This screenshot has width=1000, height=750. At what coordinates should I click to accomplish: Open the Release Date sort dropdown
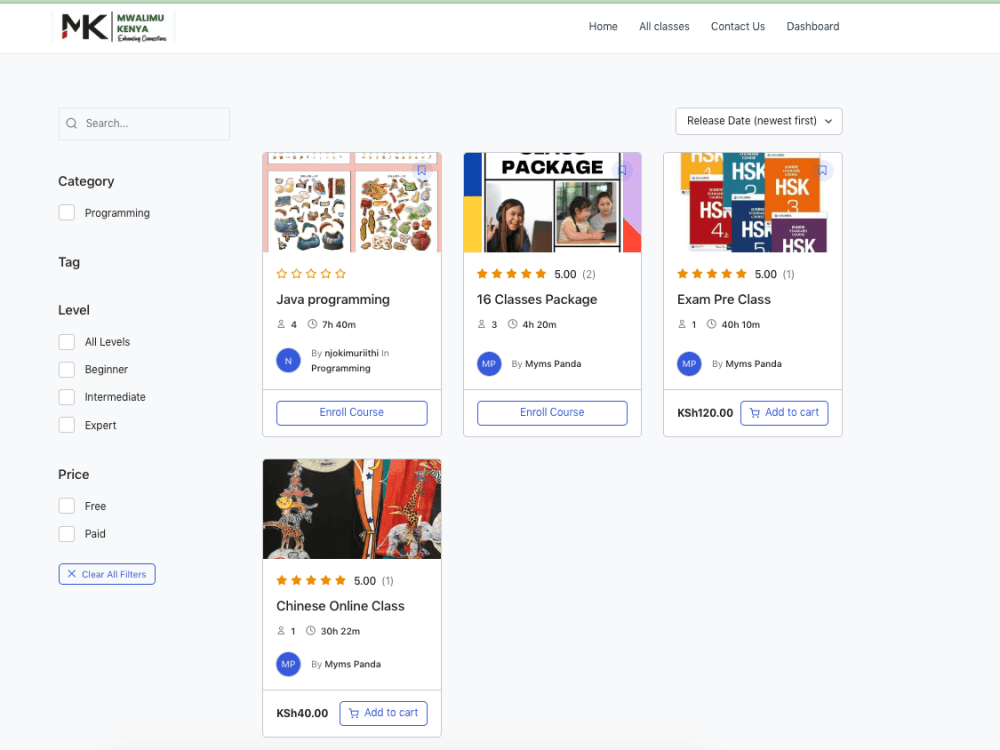759,121
